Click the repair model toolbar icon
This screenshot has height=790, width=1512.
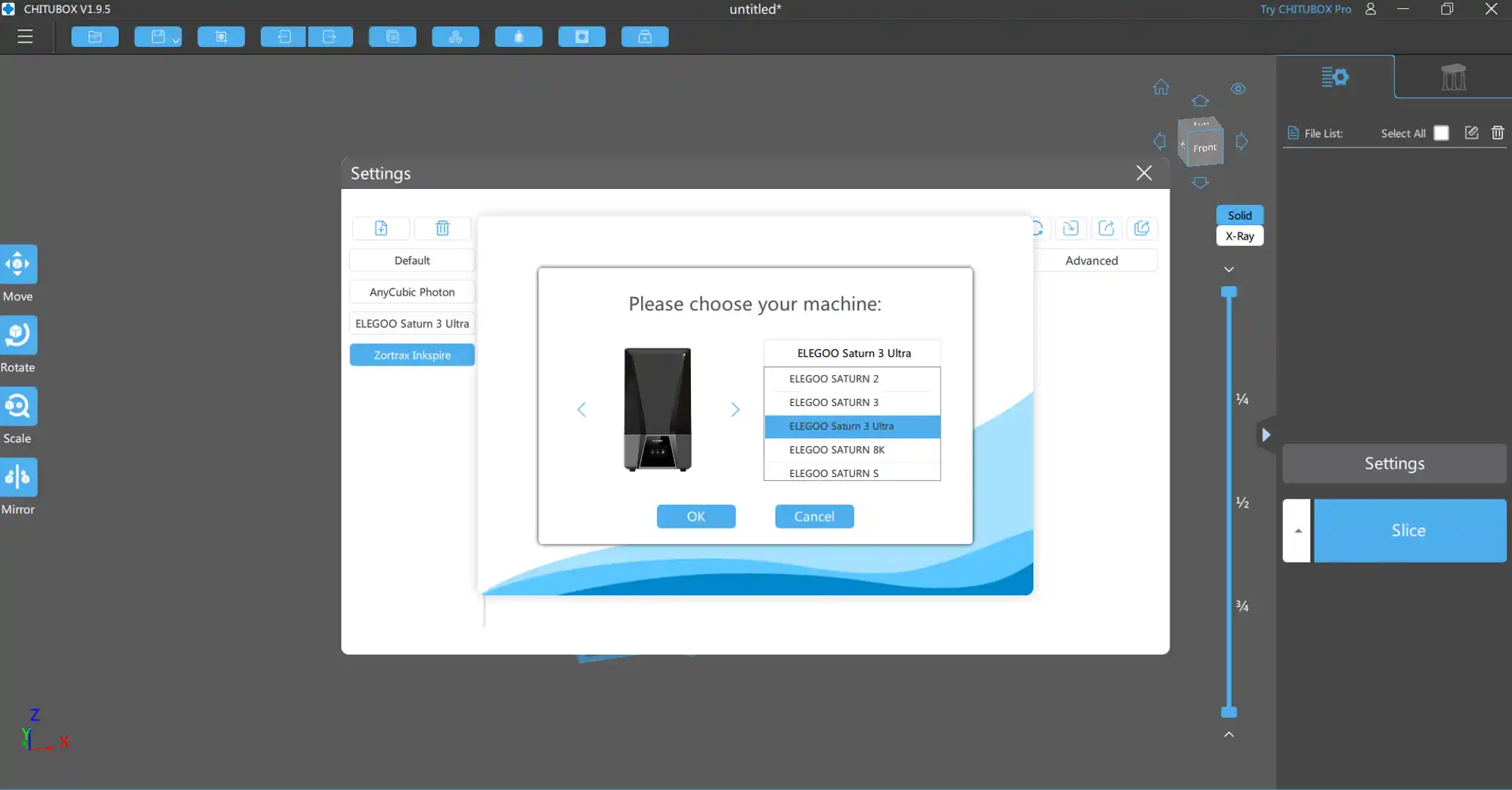pos(645,36)
